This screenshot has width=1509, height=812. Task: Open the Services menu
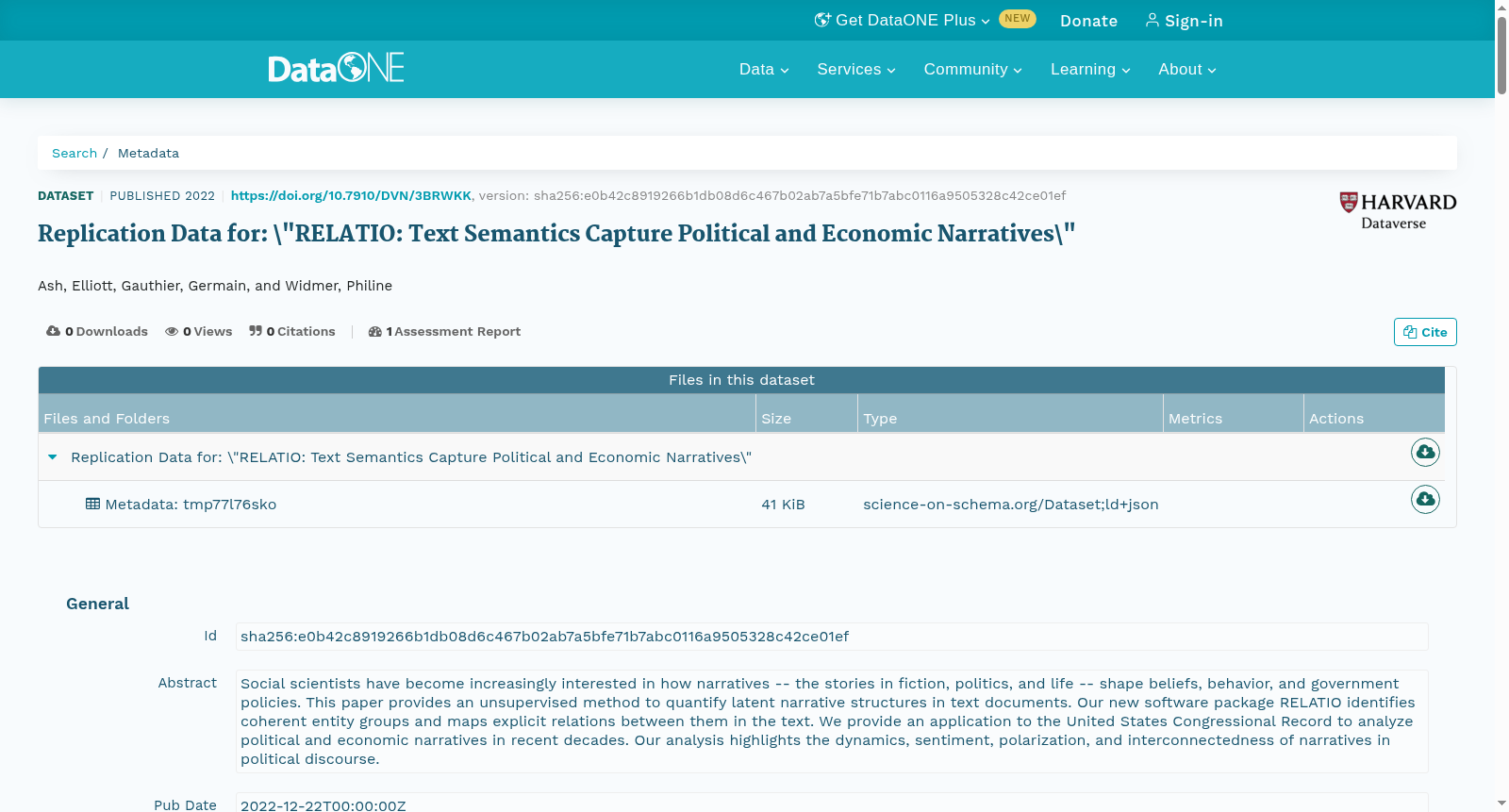click(856, 69)
